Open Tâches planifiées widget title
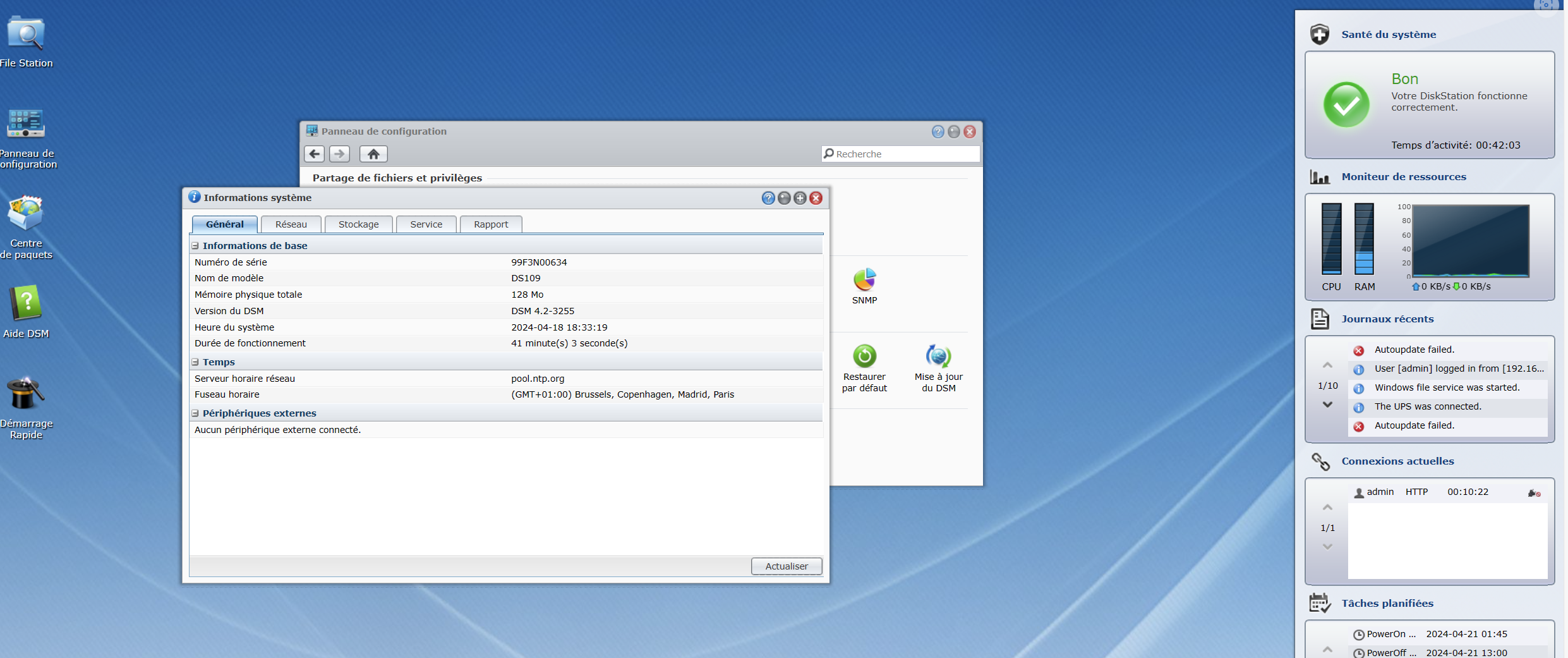Image resolution: width=1568 pixels, height=658 pixels. click(x=1387, y=604)
